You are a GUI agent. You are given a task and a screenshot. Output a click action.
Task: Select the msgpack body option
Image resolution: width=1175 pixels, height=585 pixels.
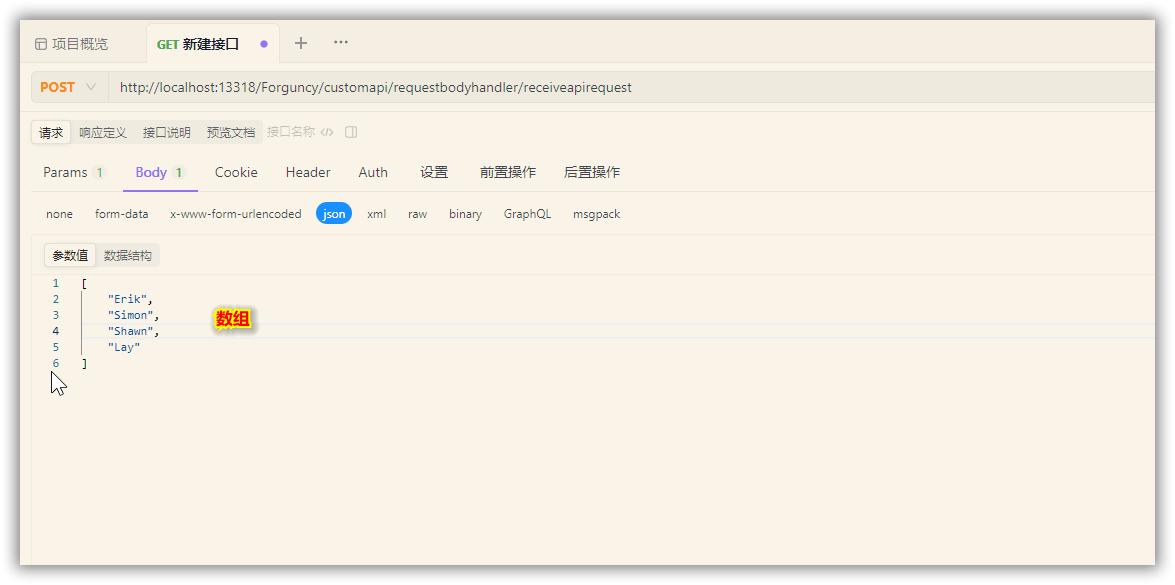pos(597,214)
